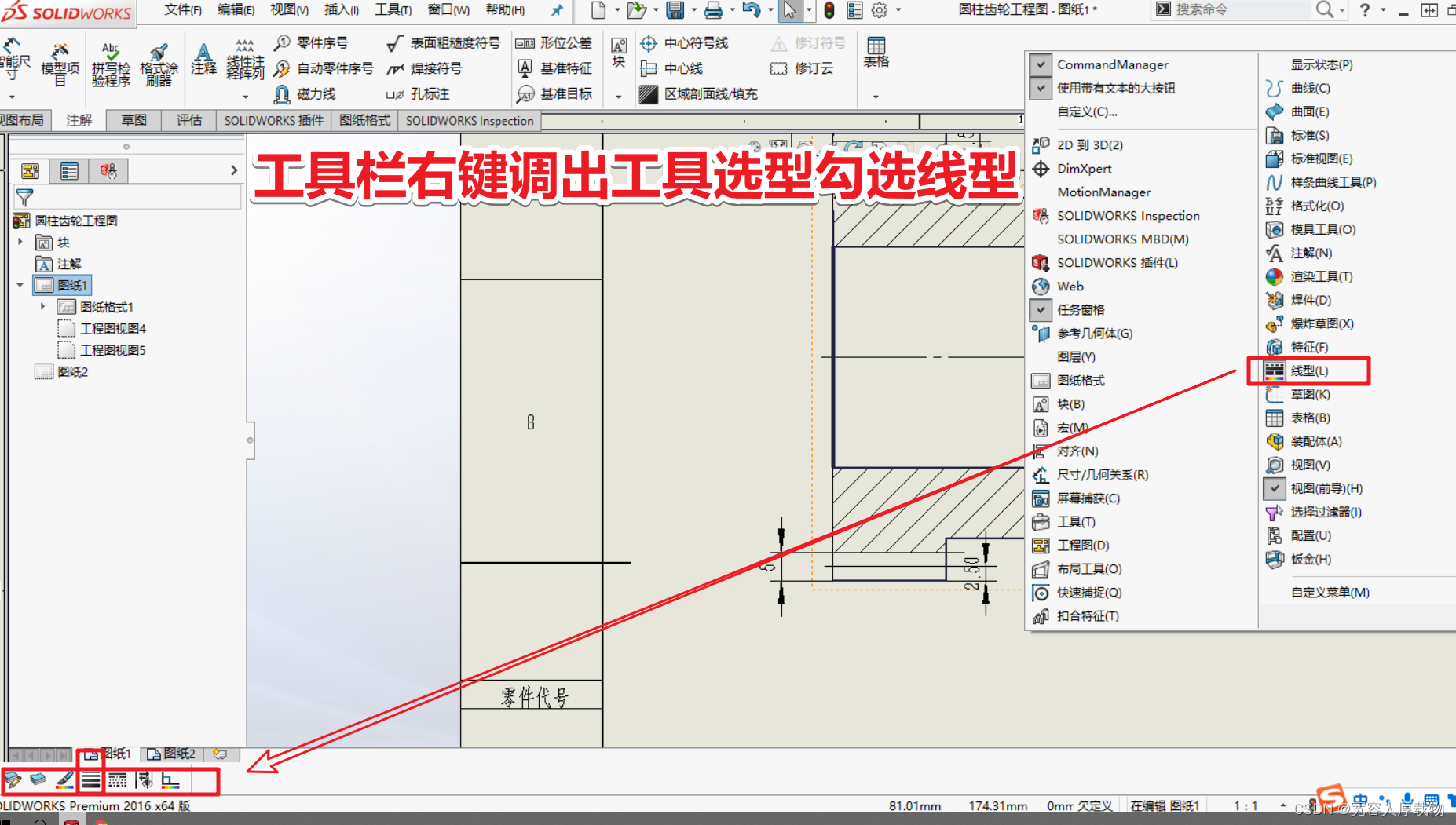Insert a Balloon (零件序号)
The image size is (1456, 825).
pos(313,42)
